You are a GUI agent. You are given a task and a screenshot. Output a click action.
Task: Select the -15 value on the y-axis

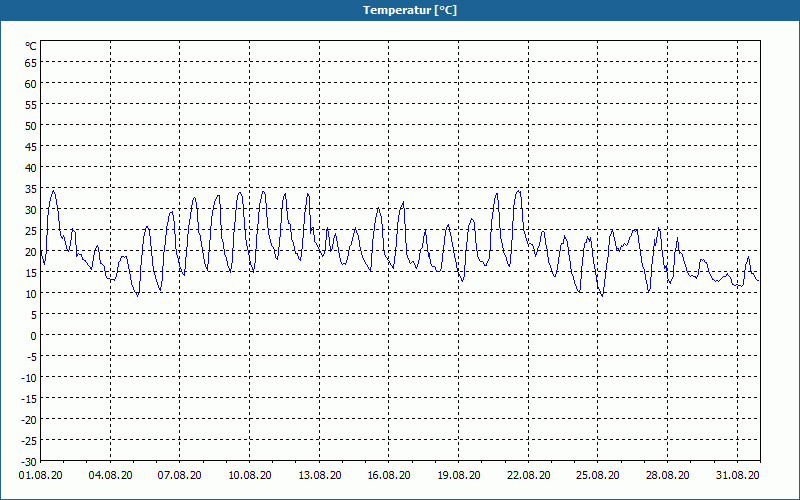[29, 398]
